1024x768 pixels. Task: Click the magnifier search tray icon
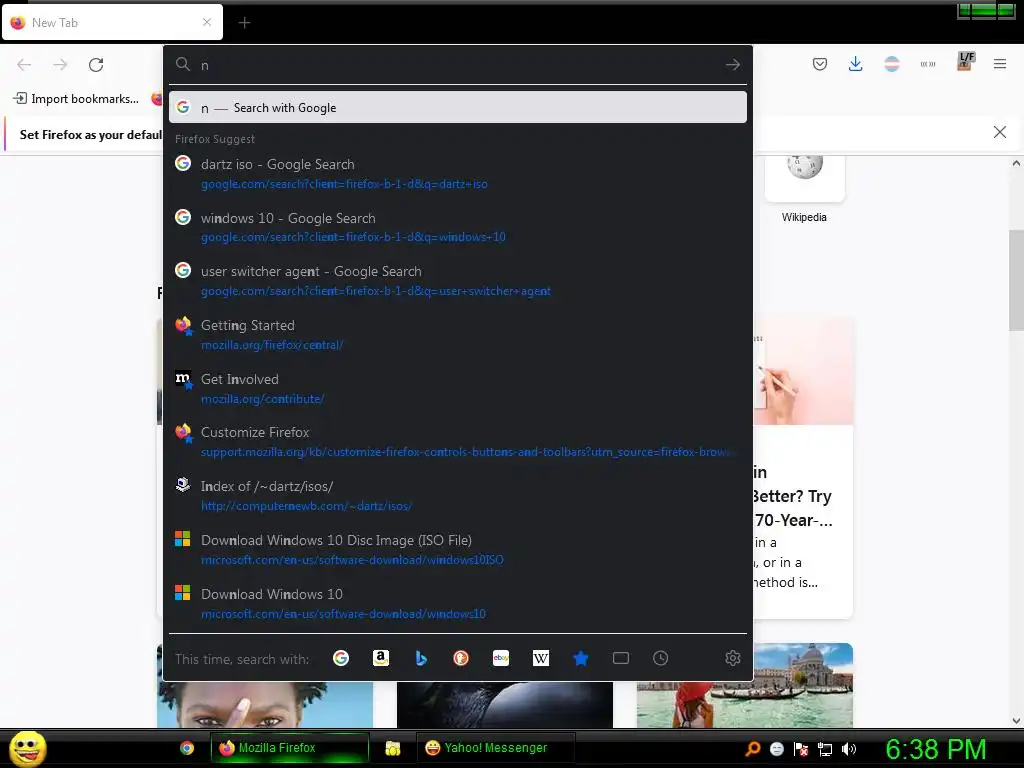[752, 749]
